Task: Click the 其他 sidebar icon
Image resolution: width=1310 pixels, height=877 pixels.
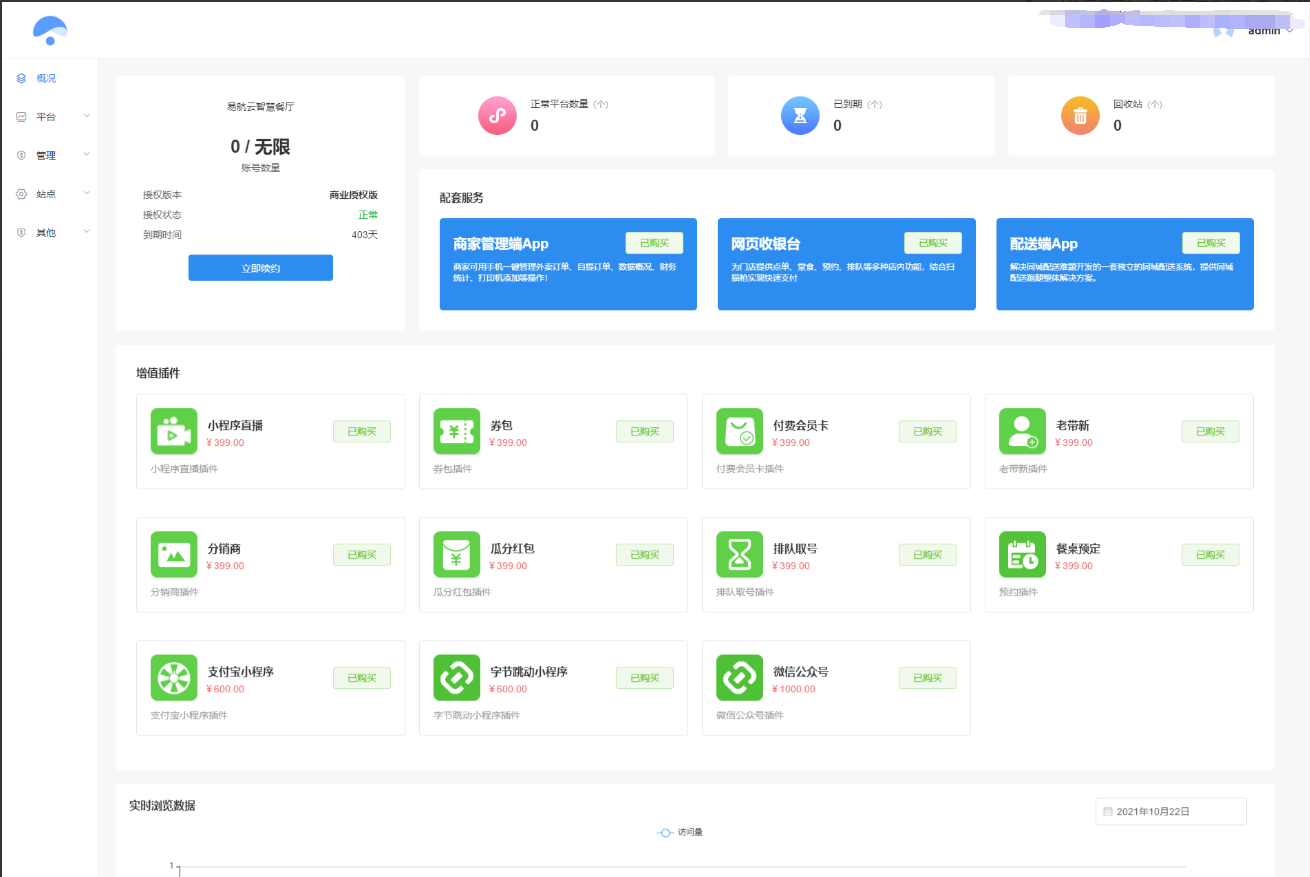Action: click(x=21, y=232)
